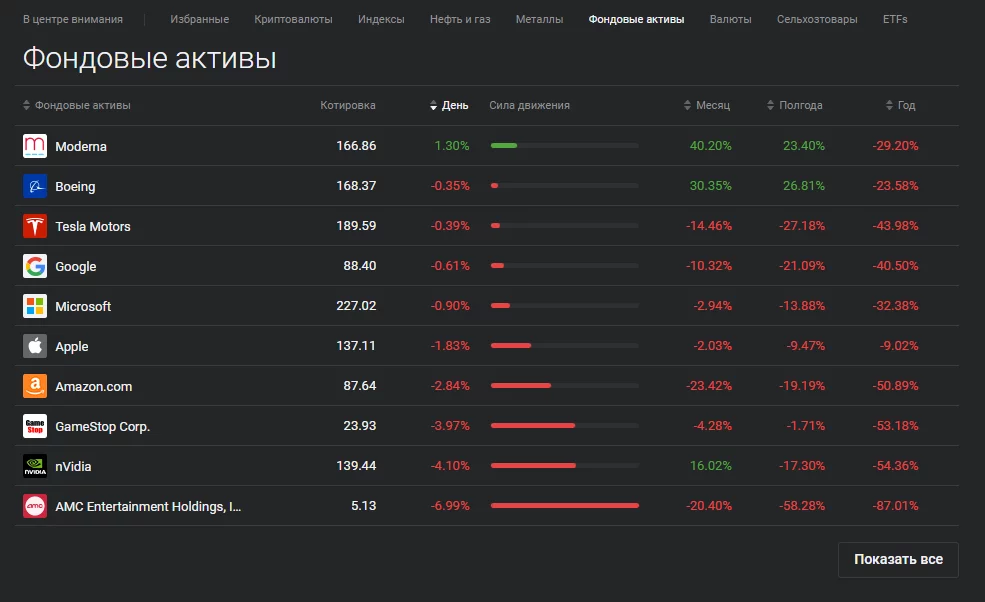
Task: Click the Amazon.com logo icon
Action: coord(35,386)
